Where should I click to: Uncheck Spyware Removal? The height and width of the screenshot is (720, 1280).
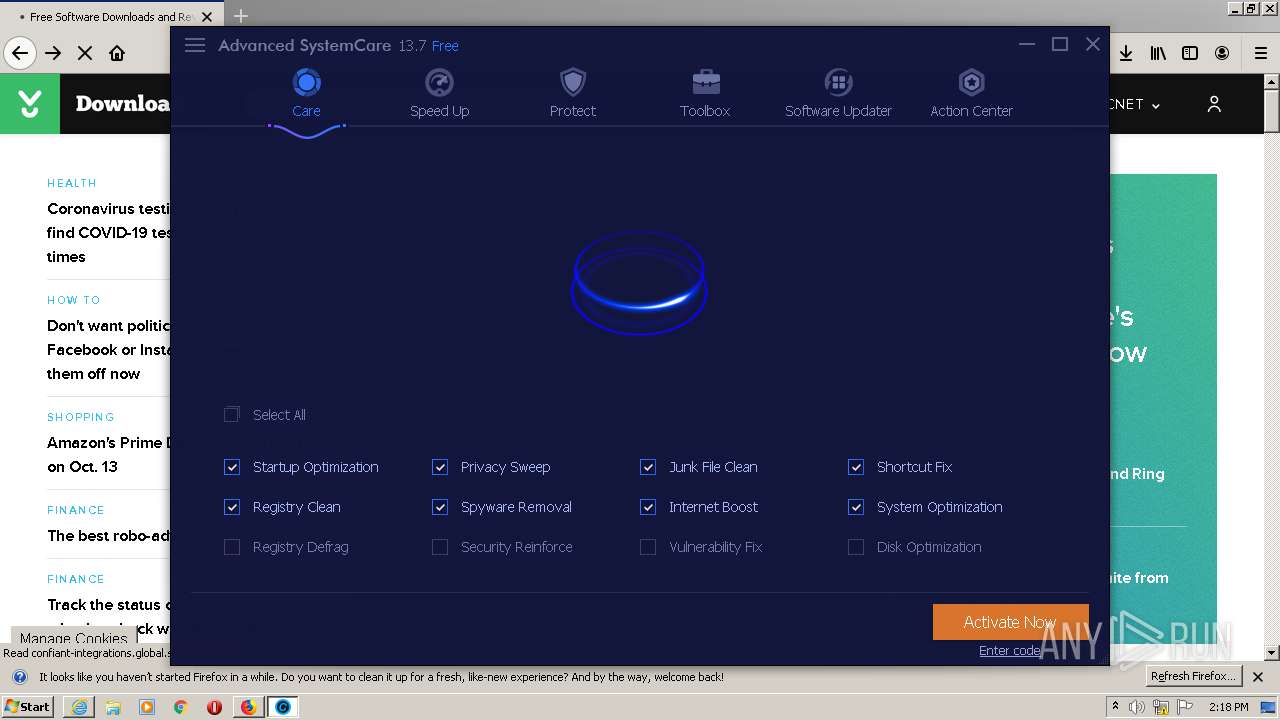click(x=440, y=507)
